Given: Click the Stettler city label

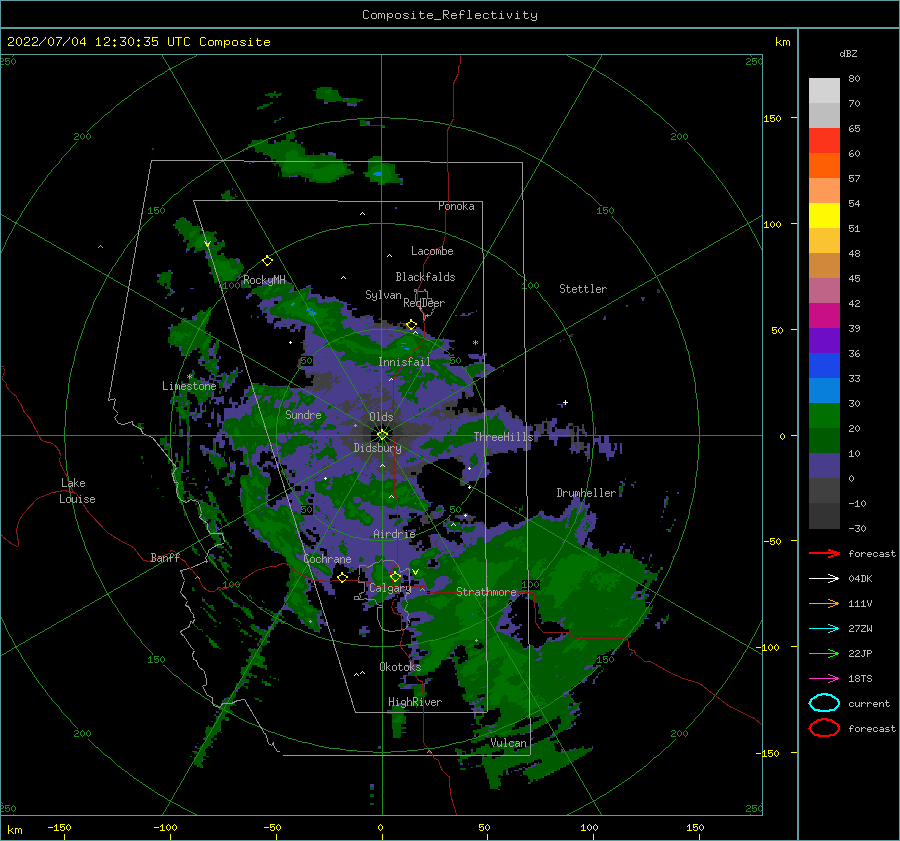Looking at the screenshot, I should [x=583, y=289].
